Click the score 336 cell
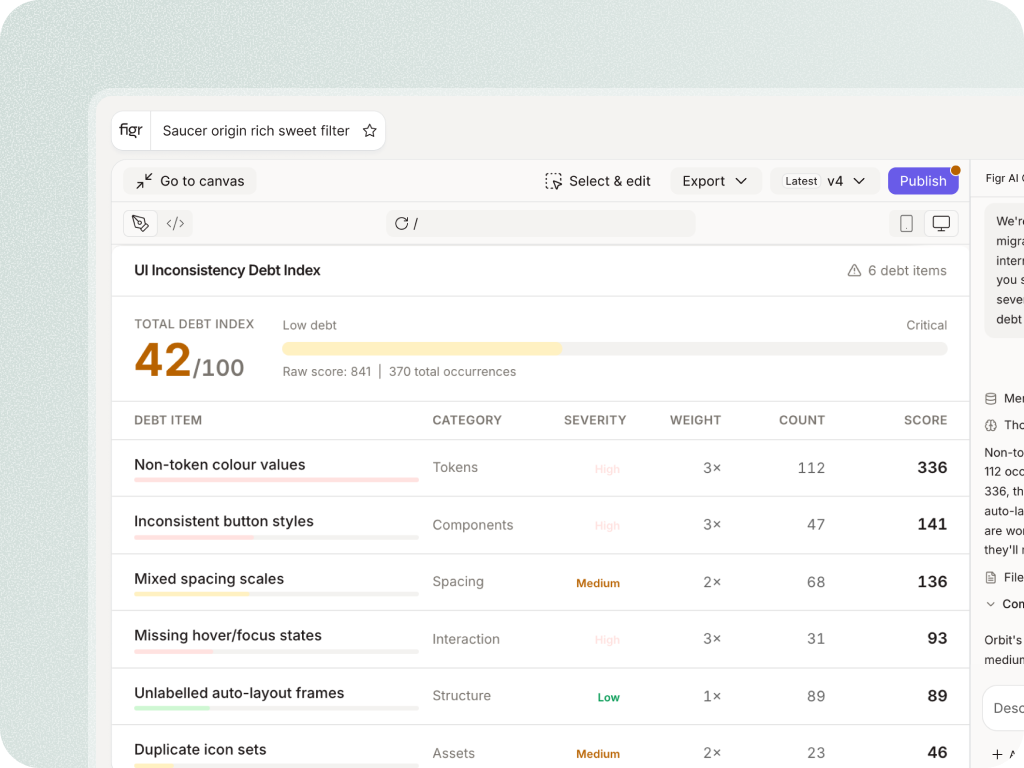Viewport: 1024px width, 768px height. (x=932, y=468)
